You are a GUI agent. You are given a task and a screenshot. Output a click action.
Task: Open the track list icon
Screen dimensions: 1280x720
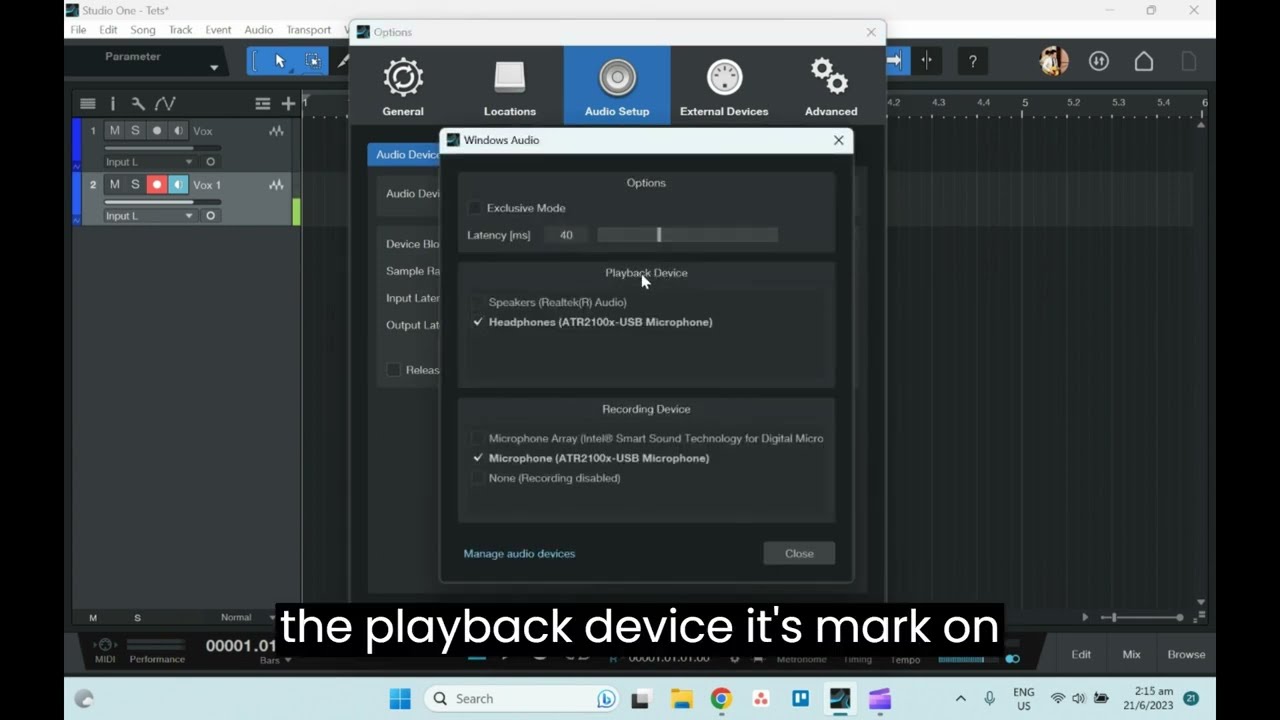(x=88, y=103)
